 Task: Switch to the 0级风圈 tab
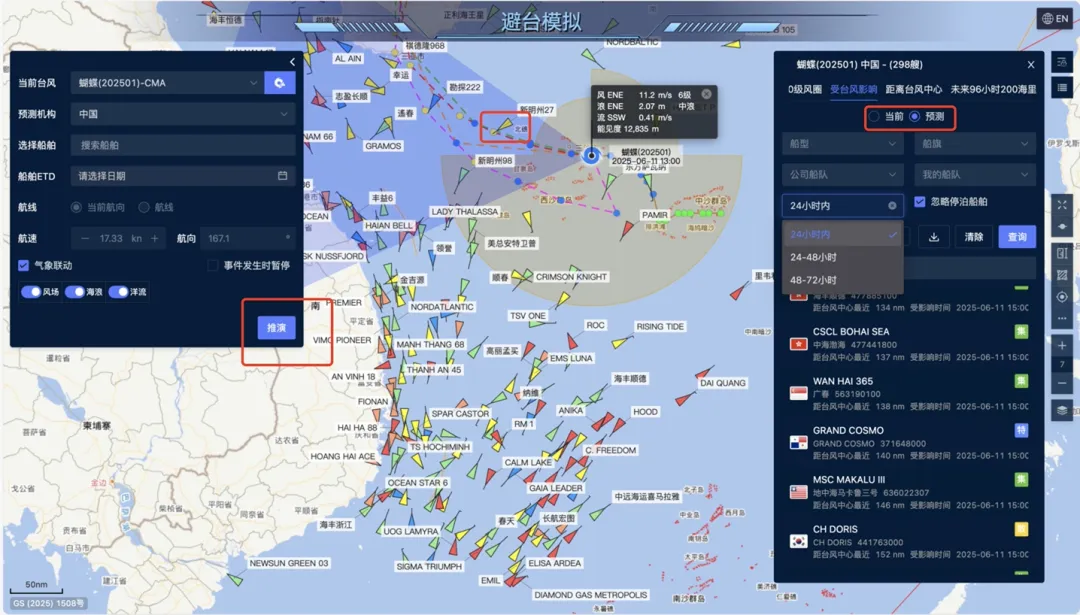pyautogui.click(x=804, y=90)
